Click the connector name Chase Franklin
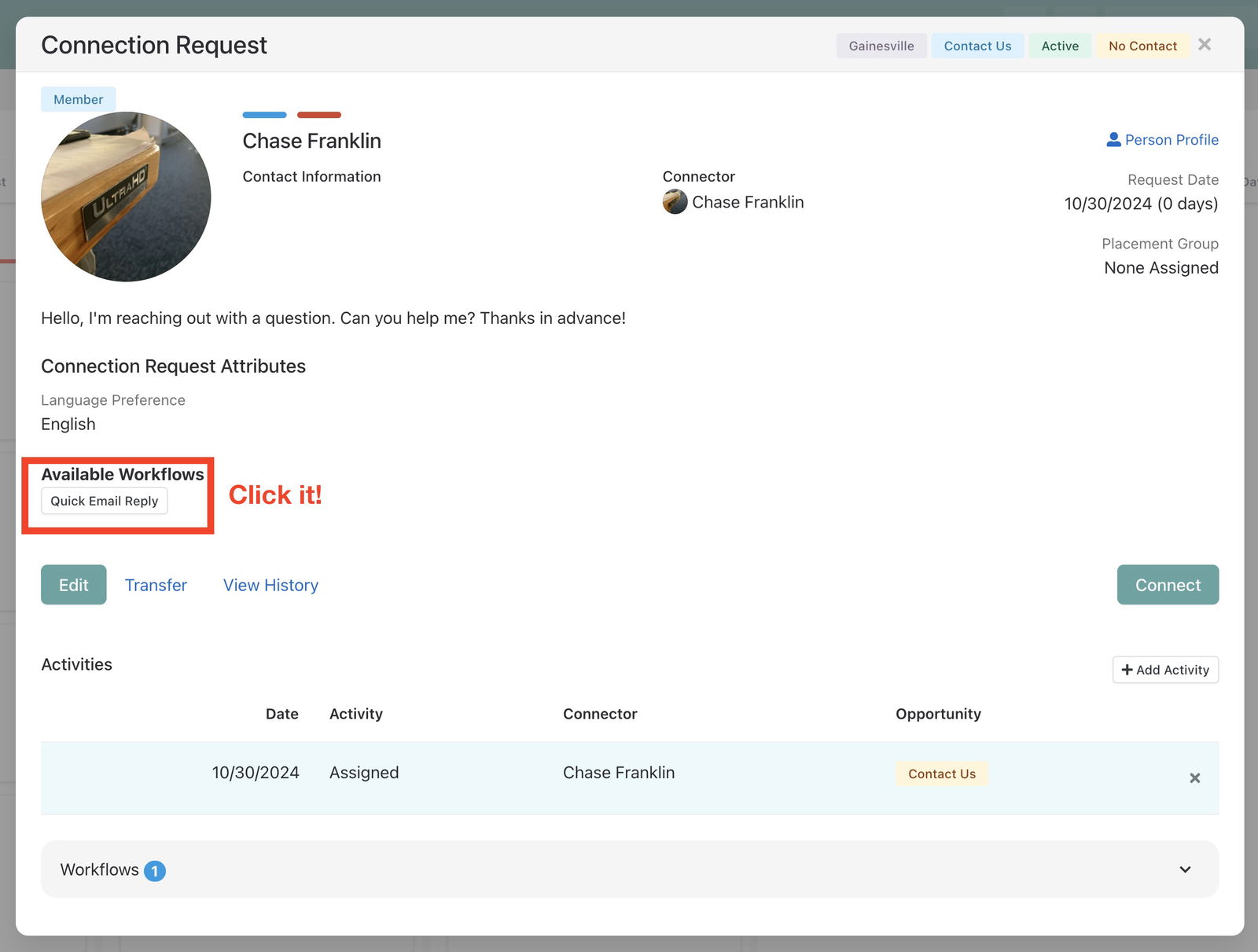 [748, 202]
